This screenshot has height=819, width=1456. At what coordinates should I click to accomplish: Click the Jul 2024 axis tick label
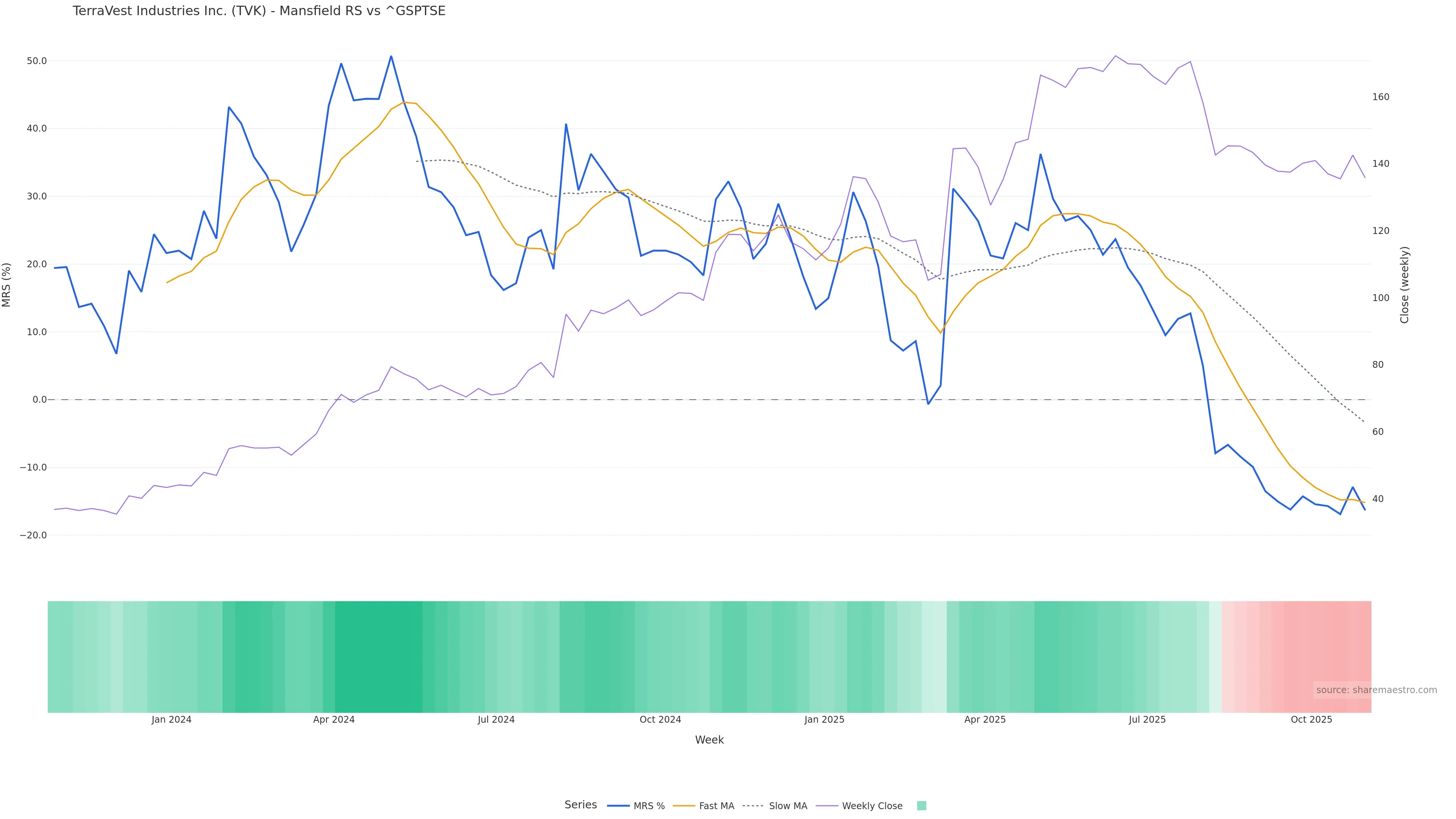coord(496,720)
